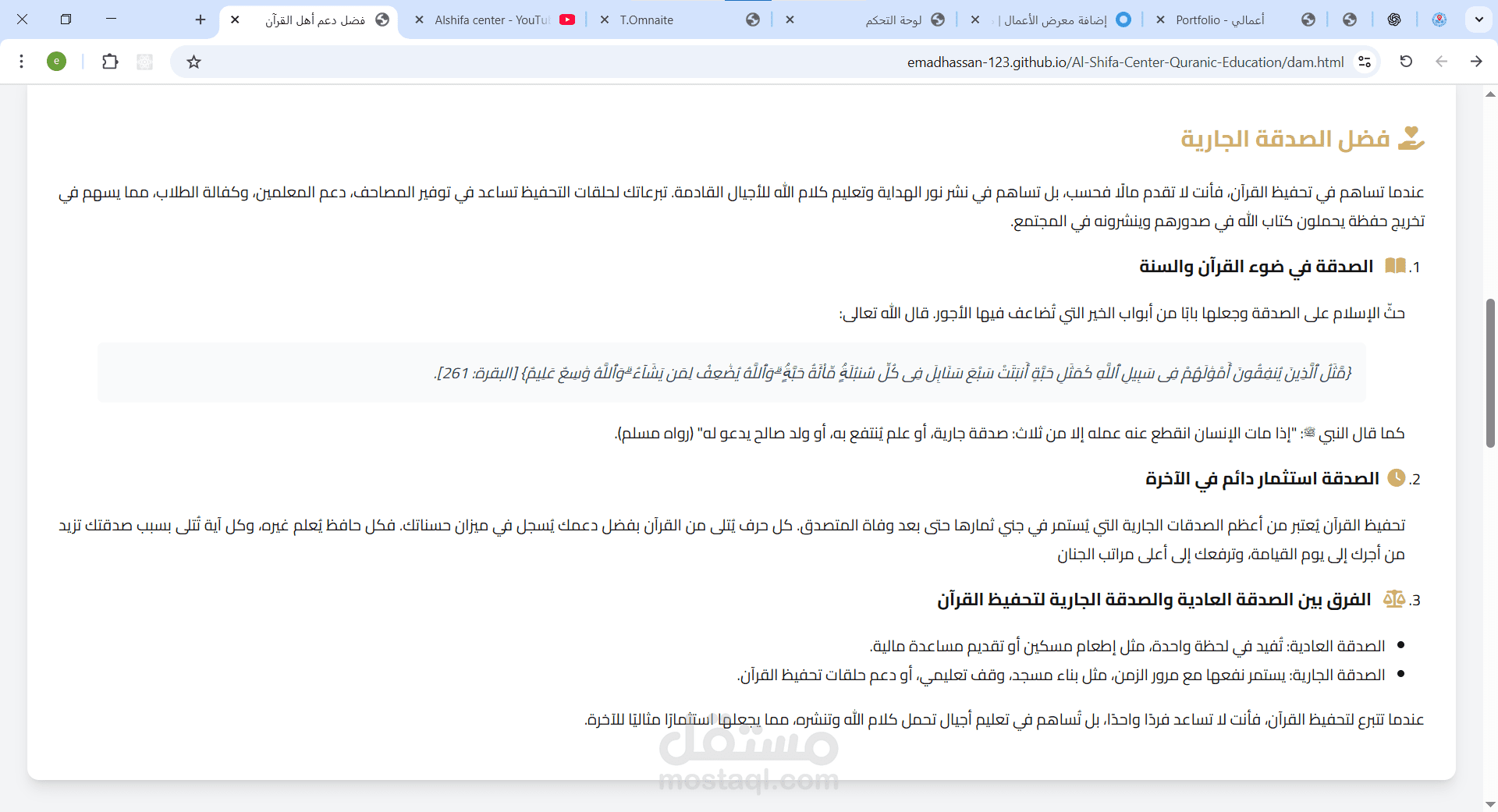Screen dimensions: 1498x812
Task: Open the pinned ChatGPT tab
Action: pyautogui.click(x=1394, y=20)
